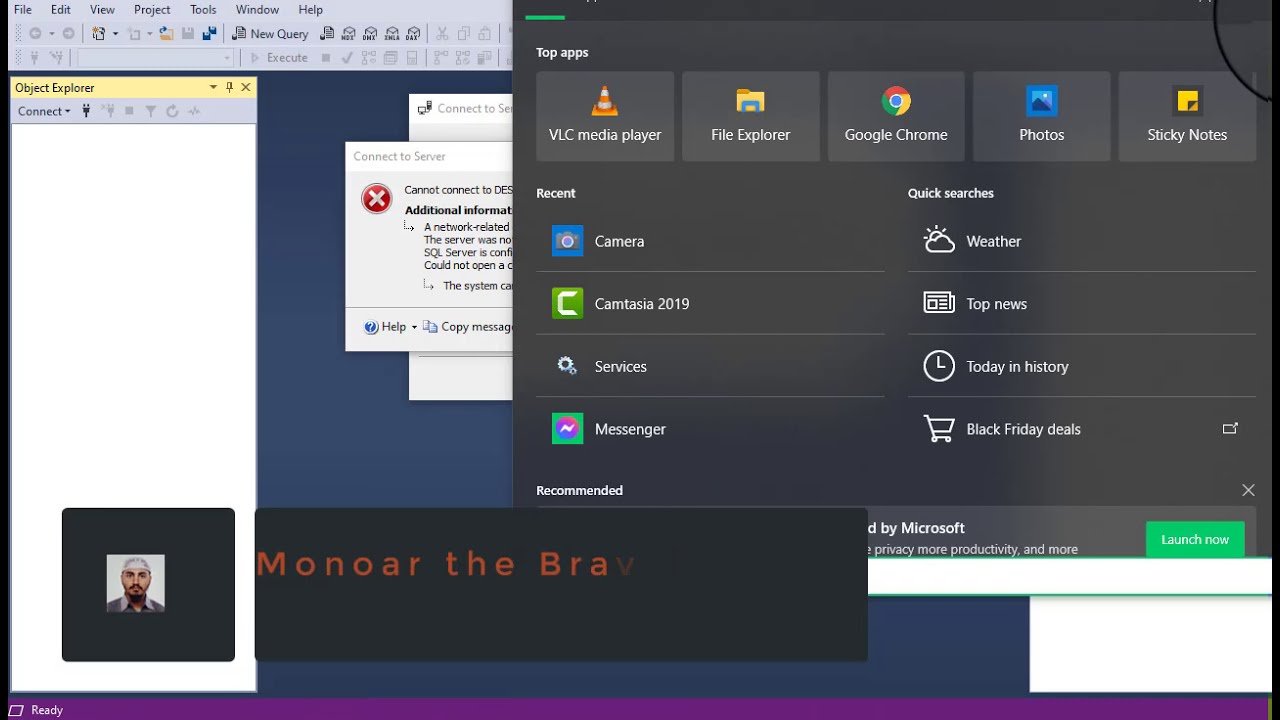This screenshot has height=720, width=1280.
Task: Click the New Query toolbar button
Action: click(x=271, y=33)
